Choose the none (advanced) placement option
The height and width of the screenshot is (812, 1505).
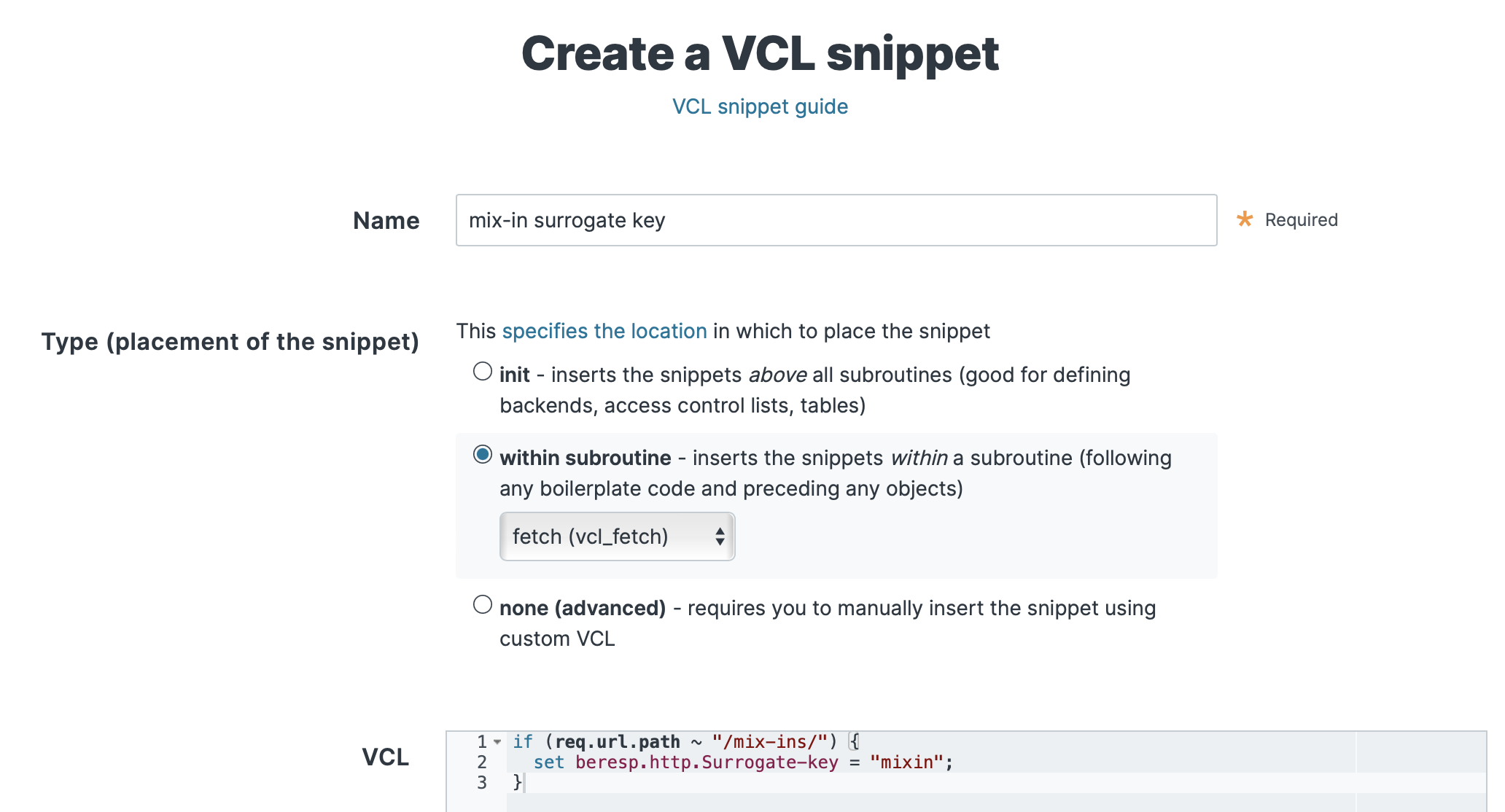(x=481, y=604)
